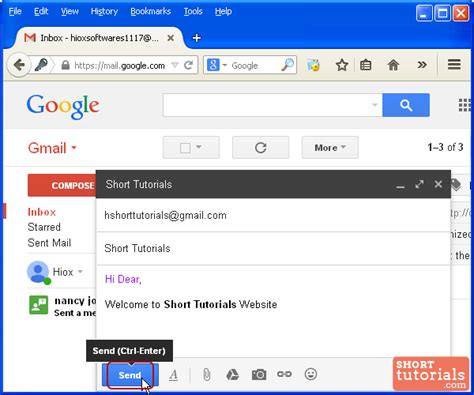The image size is (474, 395).
Task: Open the History menu
Action: (x=104, y=11)
